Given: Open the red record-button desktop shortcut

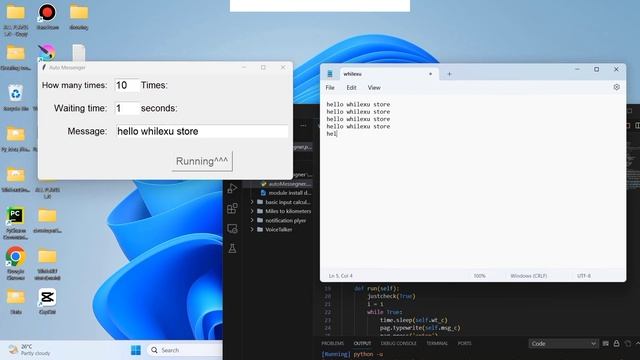Looking at the screenshot, I should click(47, 17).
